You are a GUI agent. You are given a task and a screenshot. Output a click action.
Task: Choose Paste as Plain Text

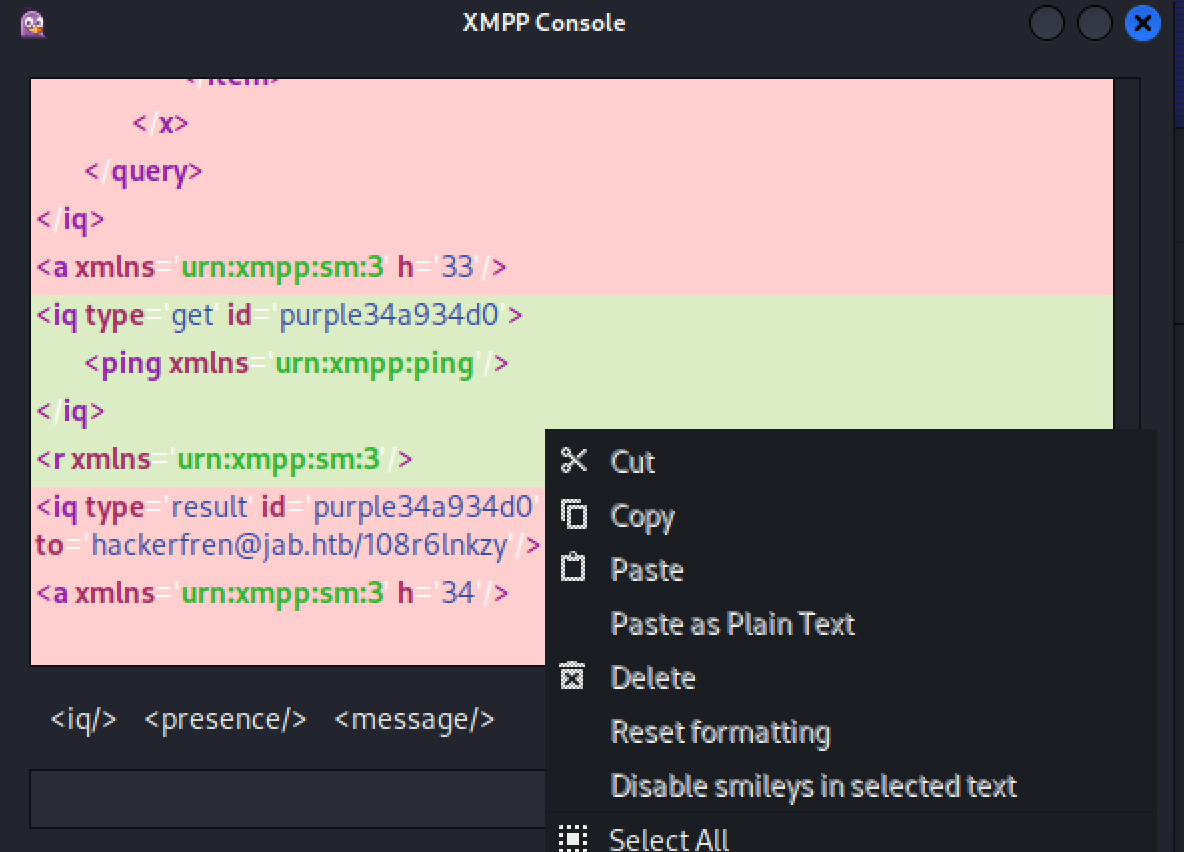click(732, 624)
